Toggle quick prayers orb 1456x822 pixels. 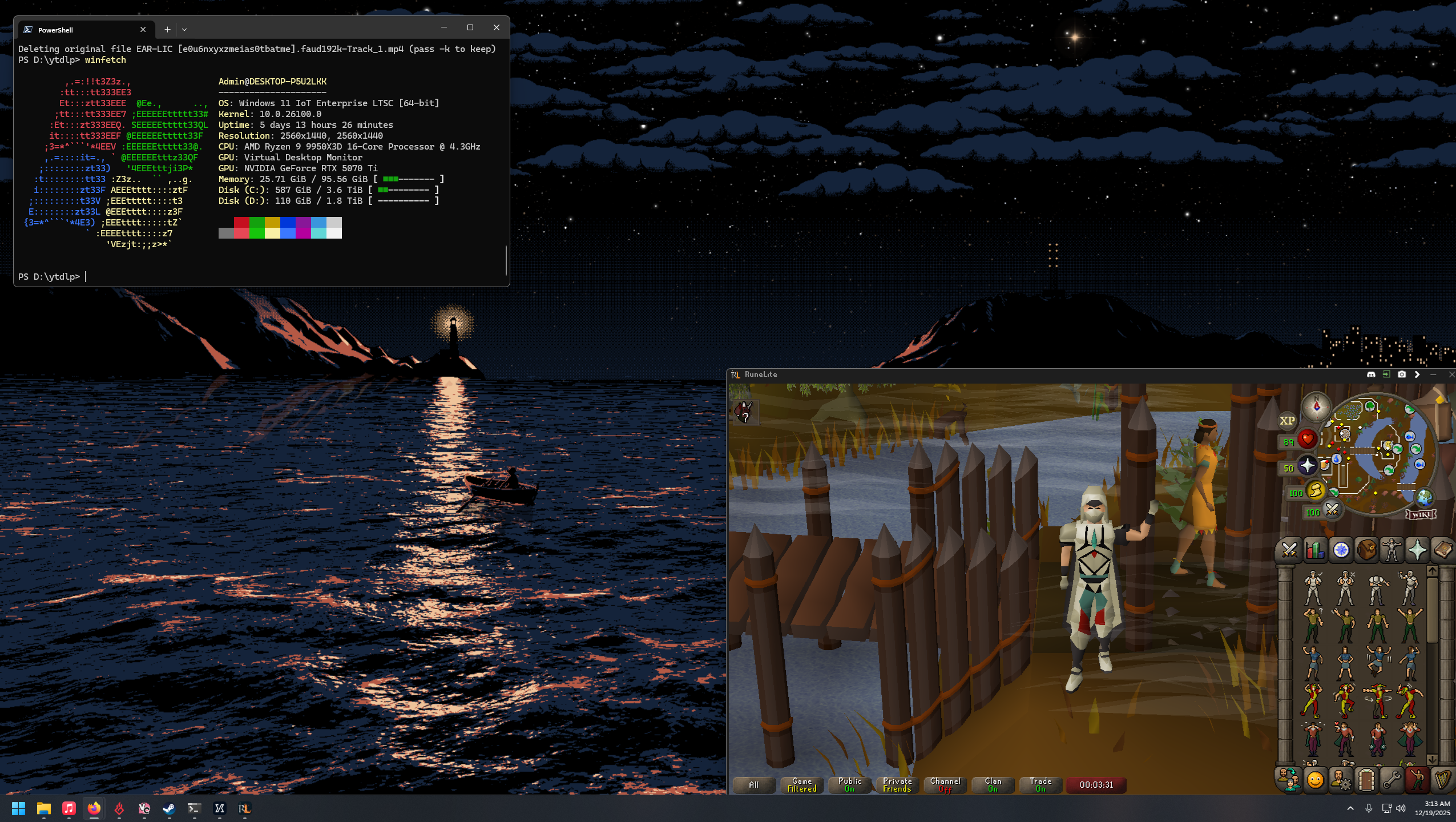coord(1307,466)
